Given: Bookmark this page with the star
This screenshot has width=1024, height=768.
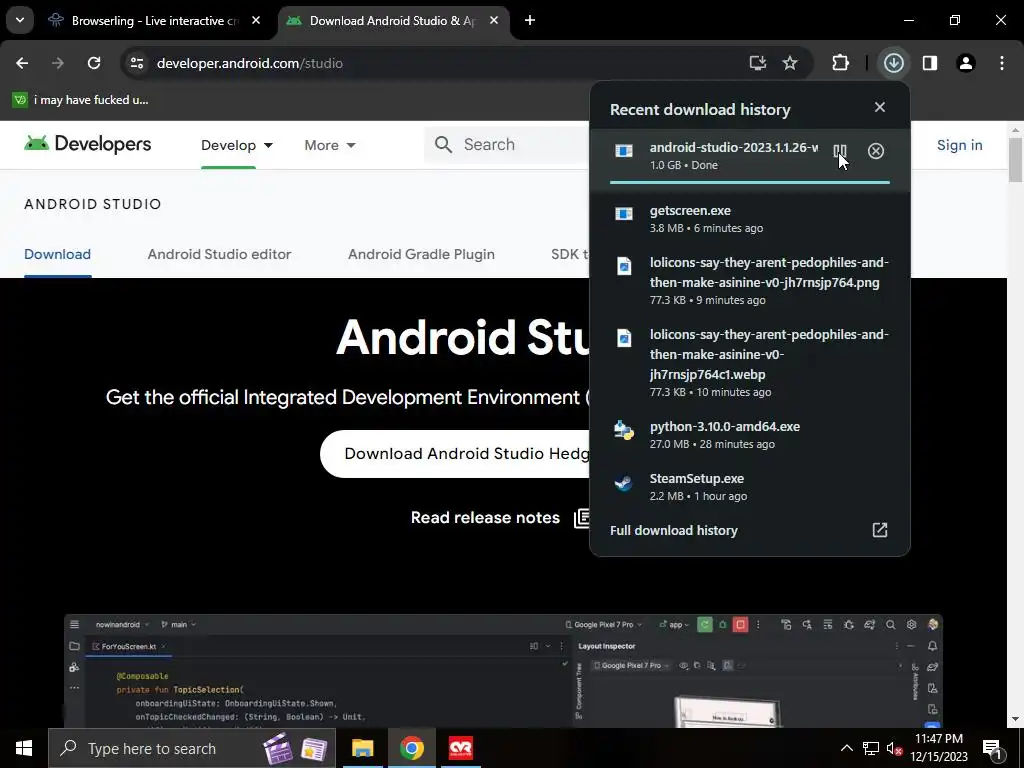Looking at the screenshot, I should (x=790, y=63).
